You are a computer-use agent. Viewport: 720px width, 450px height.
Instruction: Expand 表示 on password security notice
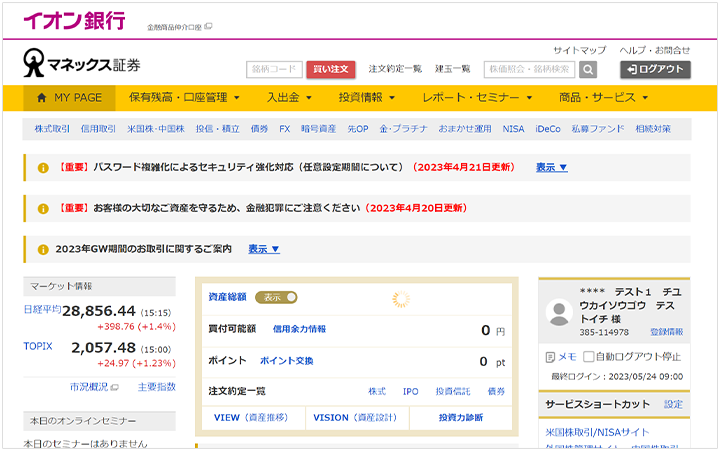point(551,167)
